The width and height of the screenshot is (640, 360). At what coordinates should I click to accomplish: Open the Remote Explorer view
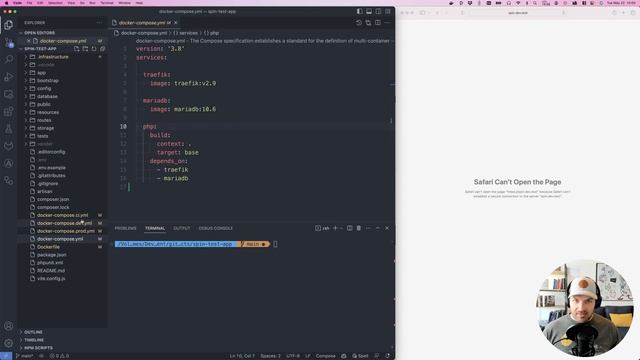tap(9, 94)
